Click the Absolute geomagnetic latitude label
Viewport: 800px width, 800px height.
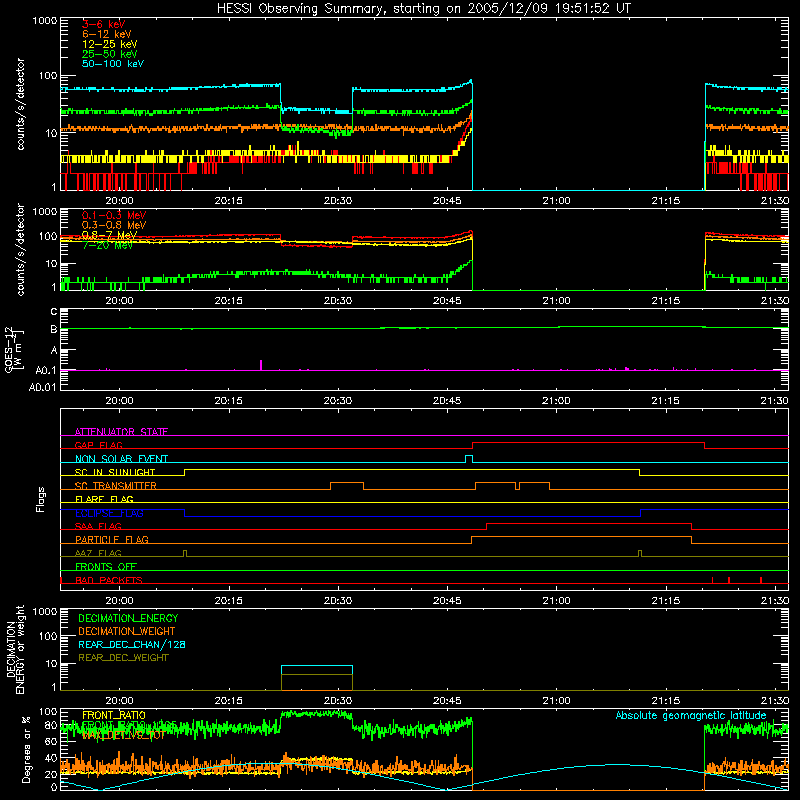(x=691, y=715)
